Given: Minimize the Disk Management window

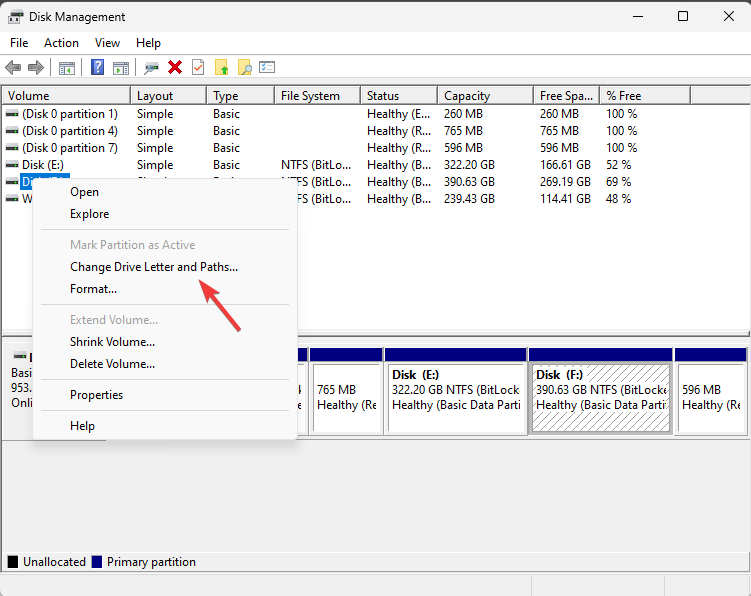Looking at the screenshot, I should pos(638,16).
